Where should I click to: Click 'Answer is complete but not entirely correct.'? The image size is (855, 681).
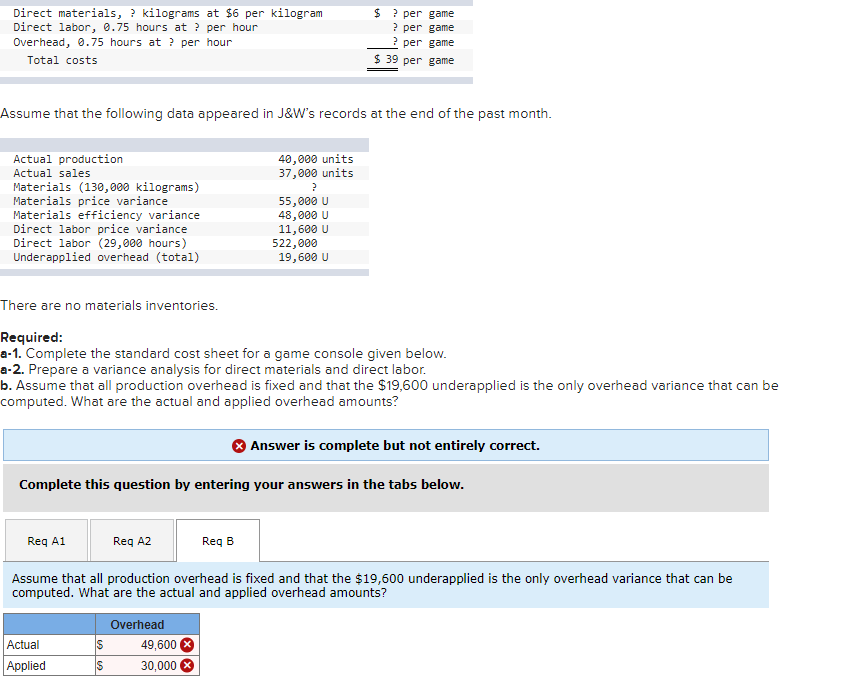click(x=395, y=445)
